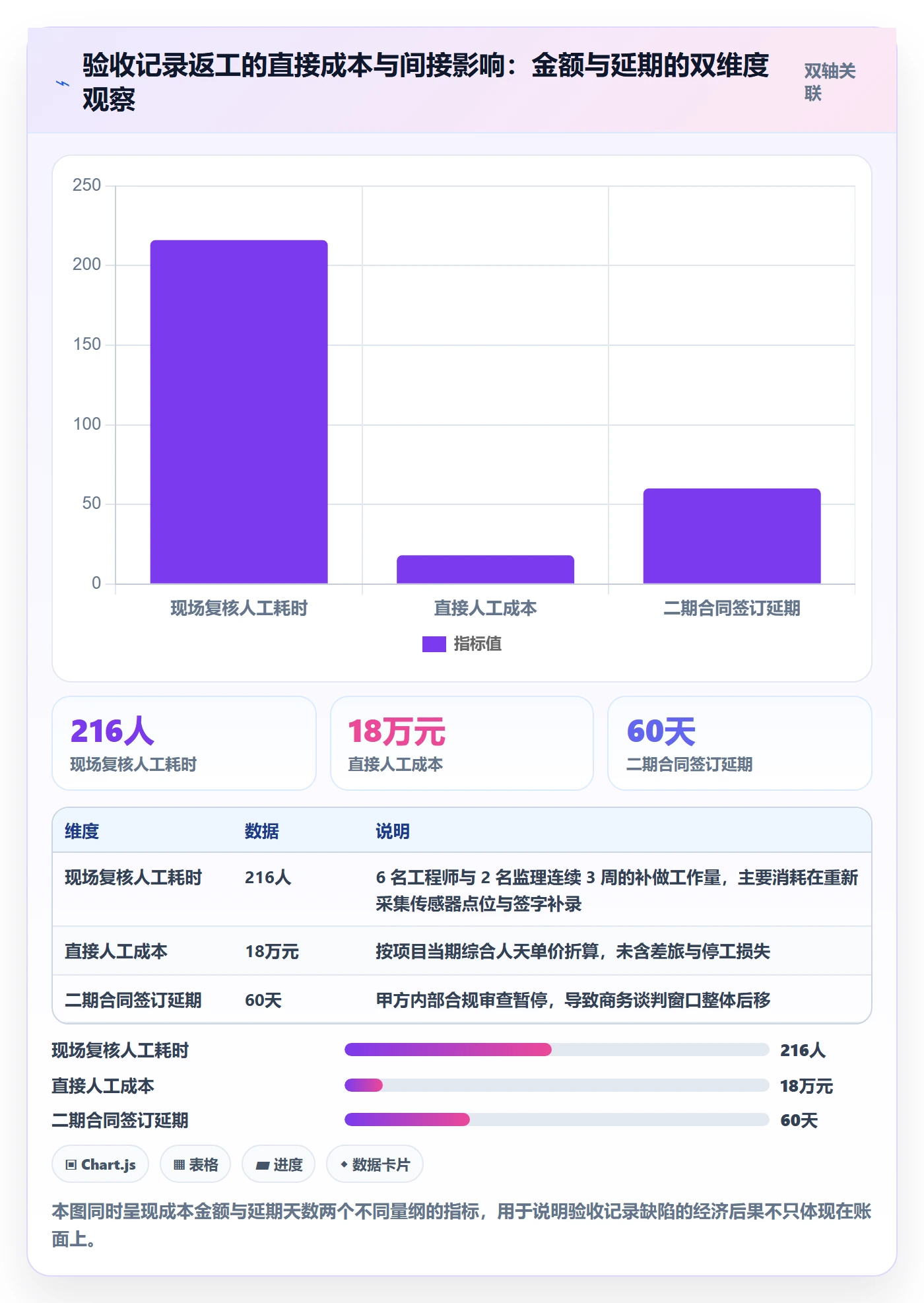Screen dimensions: 924x1303
Task: Click the 二期合同签订延期 x-axis label
Action: 732,608
